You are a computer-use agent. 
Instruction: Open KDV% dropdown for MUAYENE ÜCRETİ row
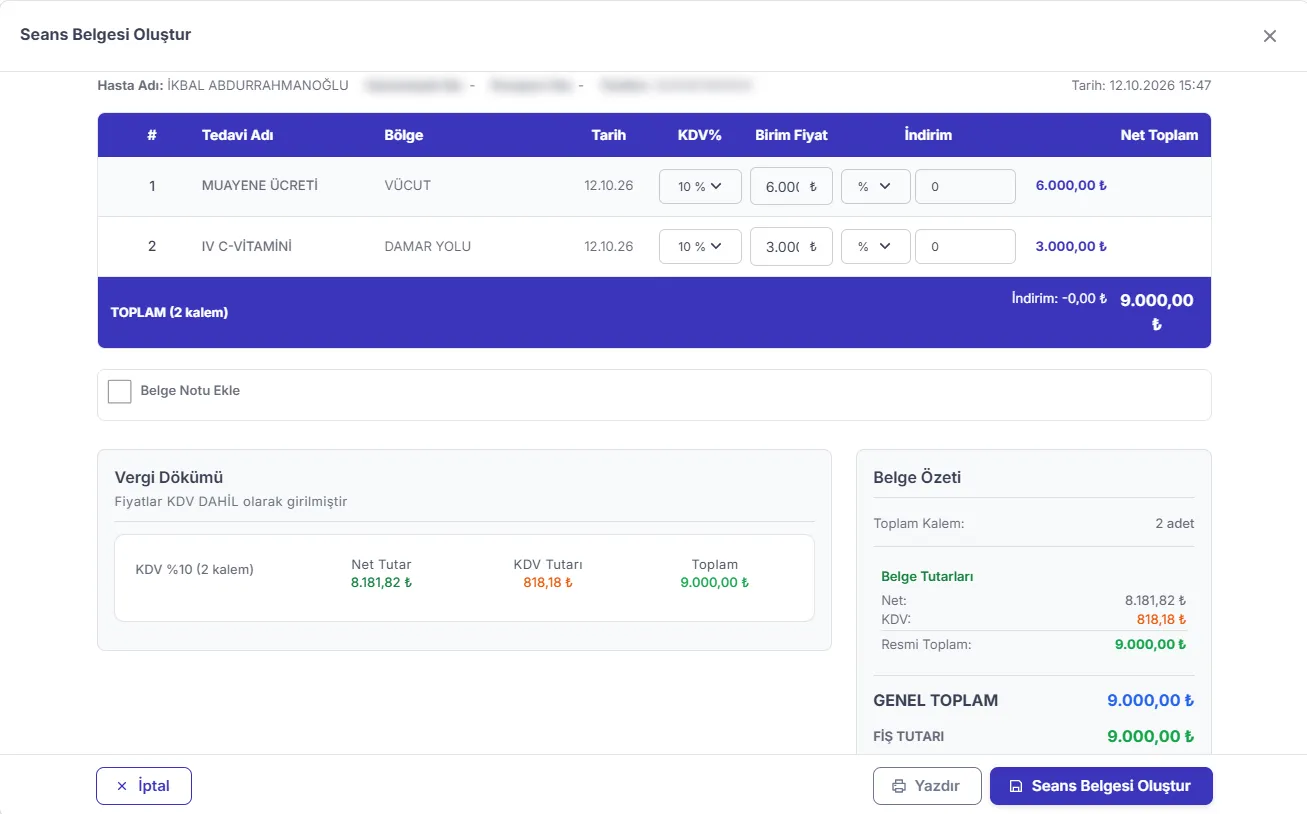pyautogui.click(x=700, y=187)
